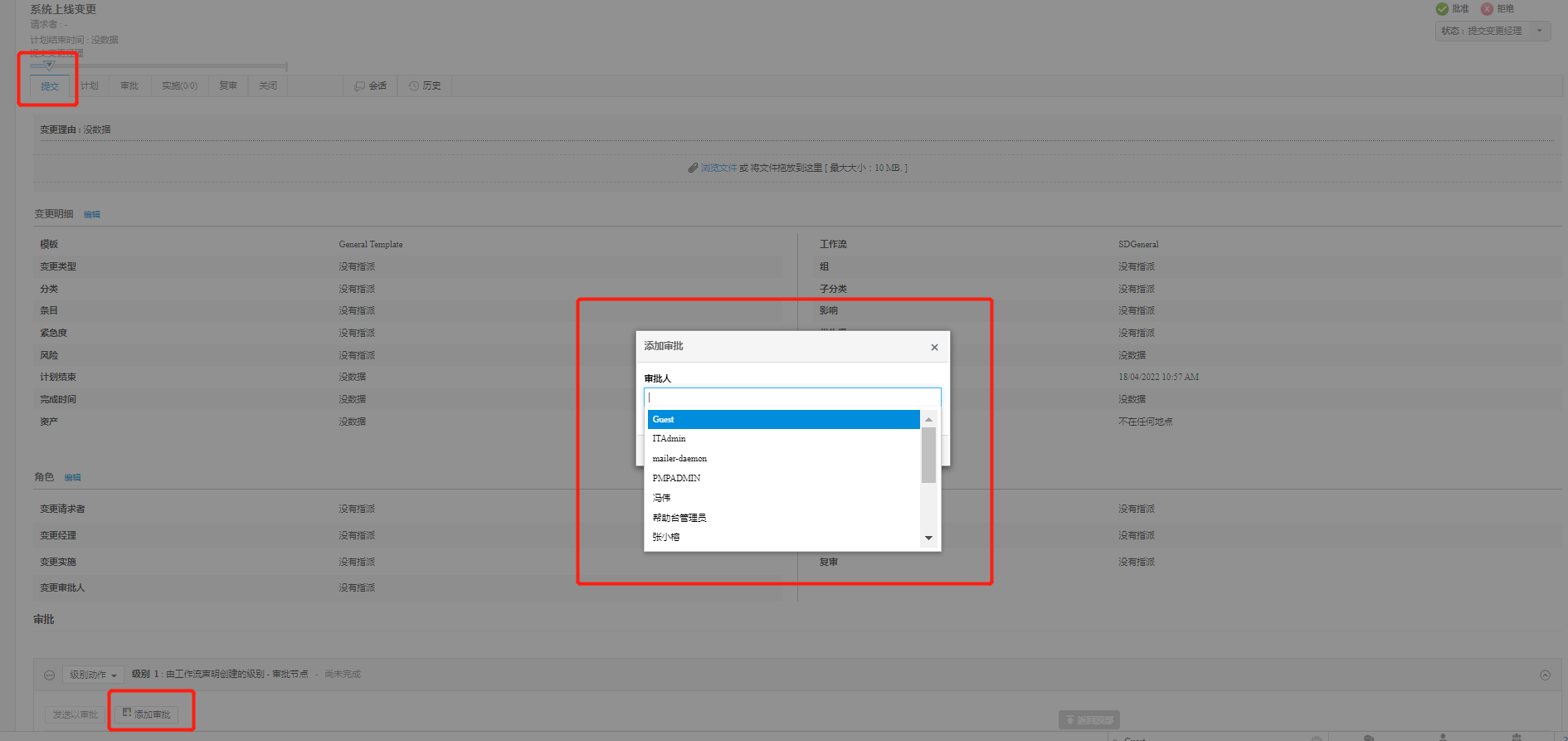Image resolution: width=1568 pixels, height=741 pixels.
Task: Edit 变更明细 via 编辑 link
Action: tap(92, 215)
